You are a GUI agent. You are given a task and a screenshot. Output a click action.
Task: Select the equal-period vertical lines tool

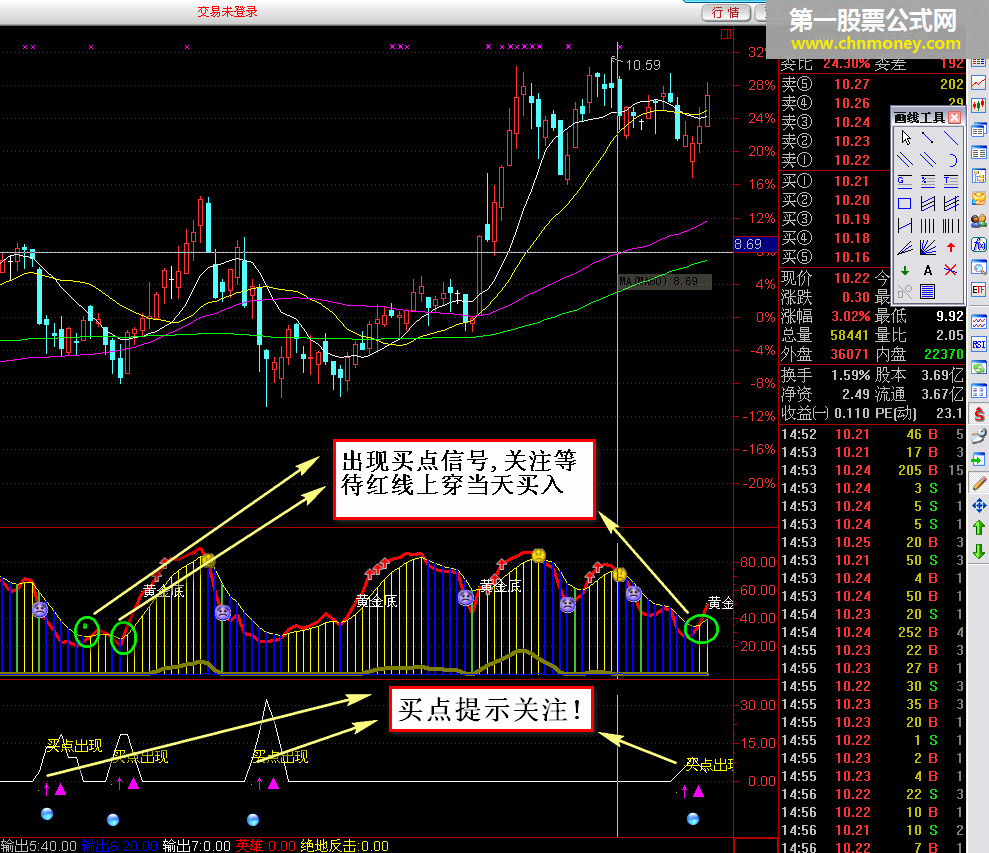(x=928, y=225)
